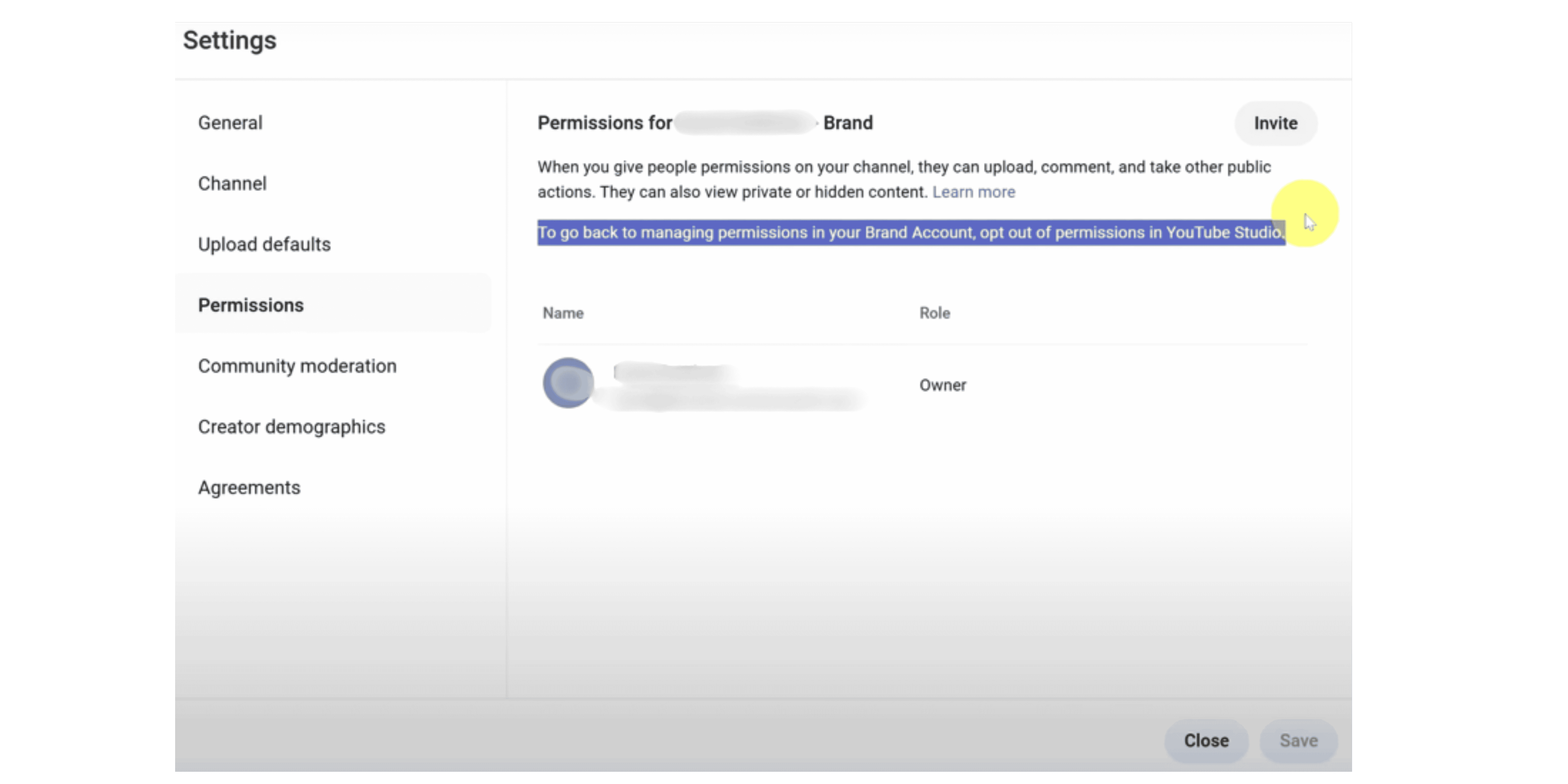Screen dimensions: 1568x784
Task: Go to Community moderation settings
Action: coord(297,366)
